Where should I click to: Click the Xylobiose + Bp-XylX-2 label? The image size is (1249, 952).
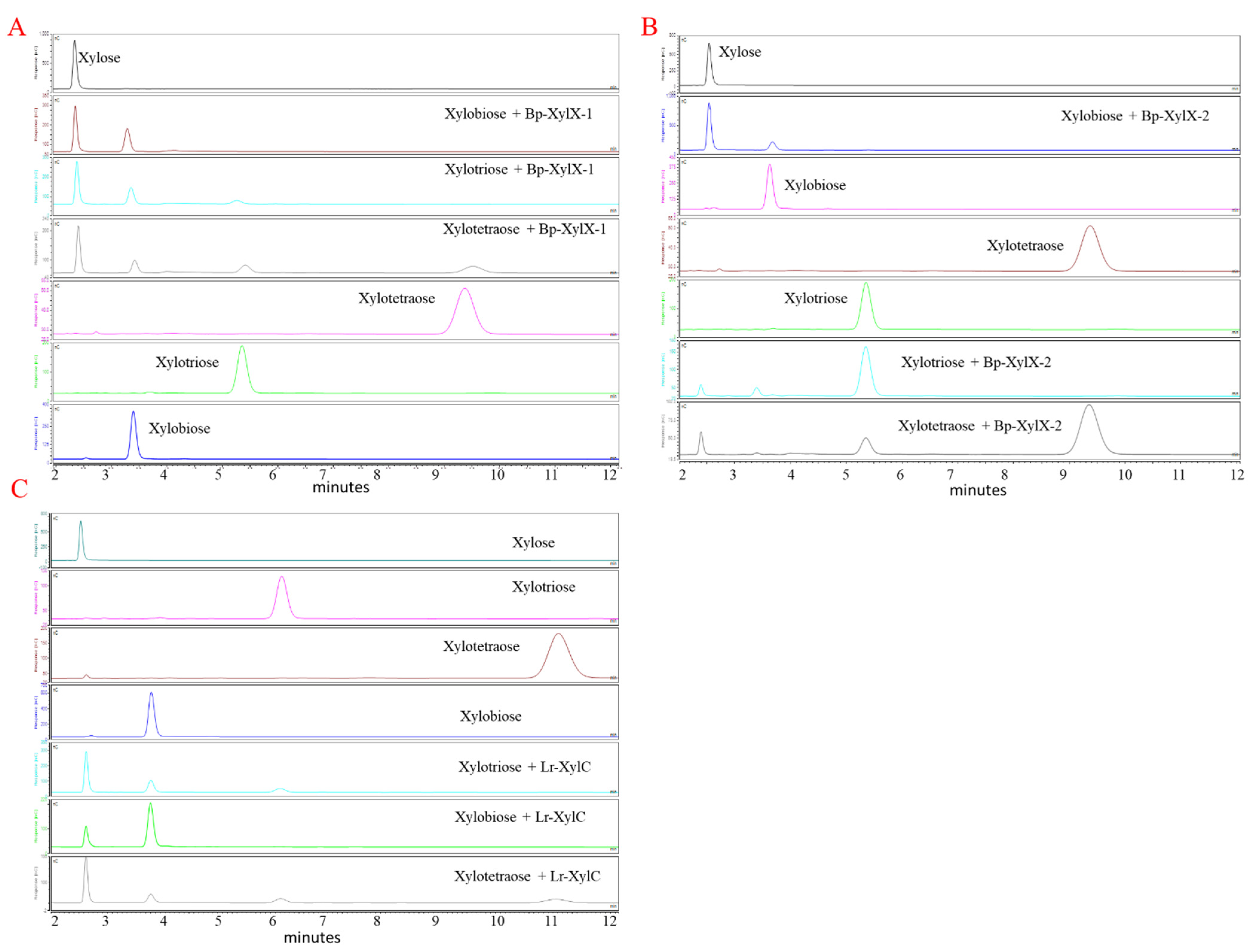tap(1135, 116)
